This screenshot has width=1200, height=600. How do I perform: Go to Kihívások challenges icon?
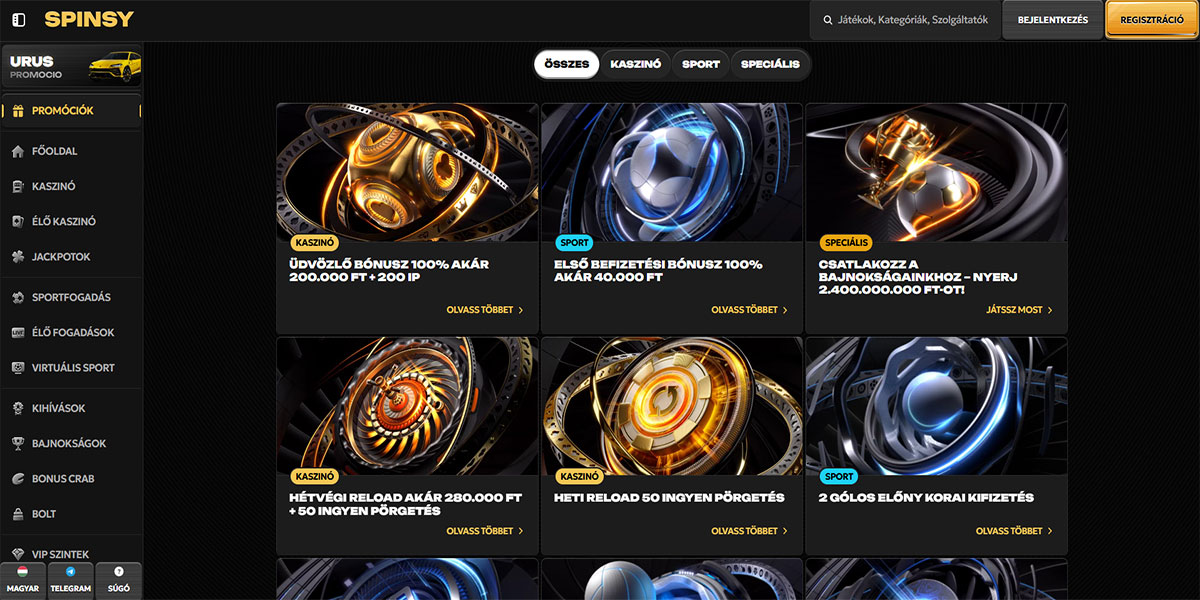pos(18,408)
